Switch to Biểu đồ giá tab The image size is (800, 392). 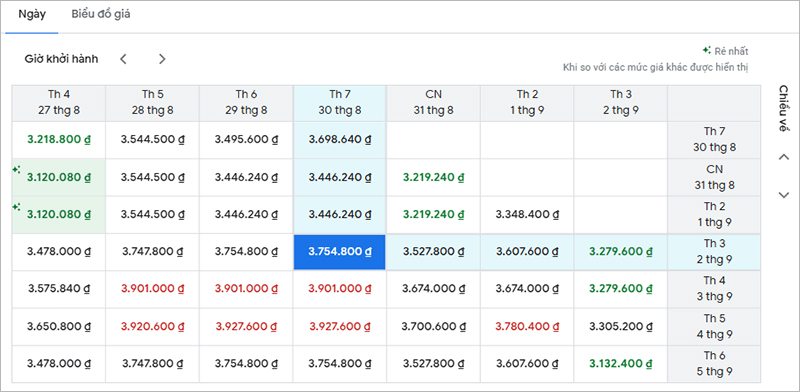click(x=101, y=14)
